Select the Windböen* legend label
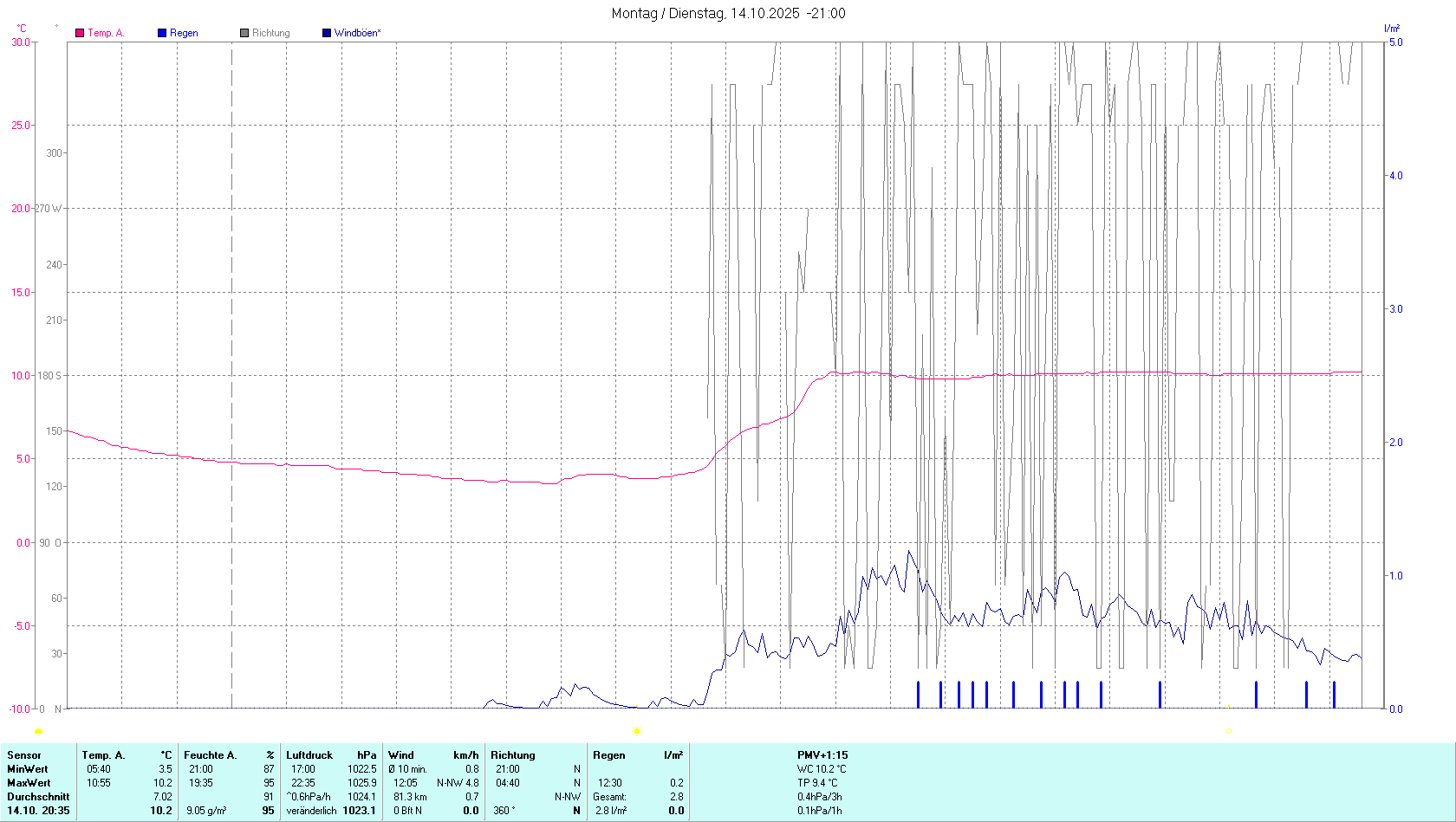1456x822 pixels. pyautogui.click(x=357, y=33)
